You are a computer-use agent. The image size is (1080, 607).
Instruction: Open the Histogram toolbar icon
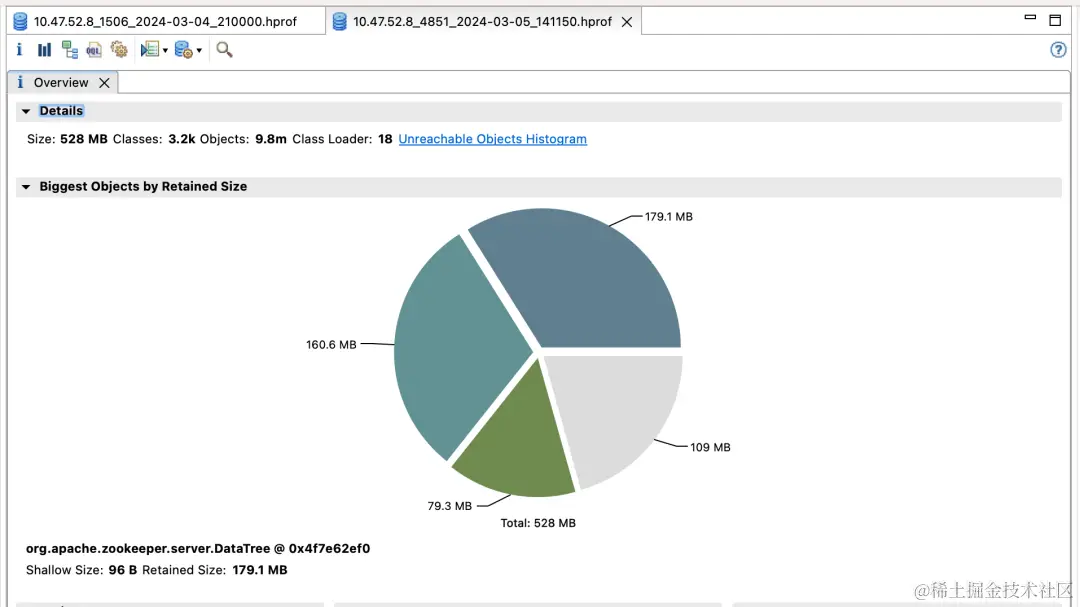point(44,50)
